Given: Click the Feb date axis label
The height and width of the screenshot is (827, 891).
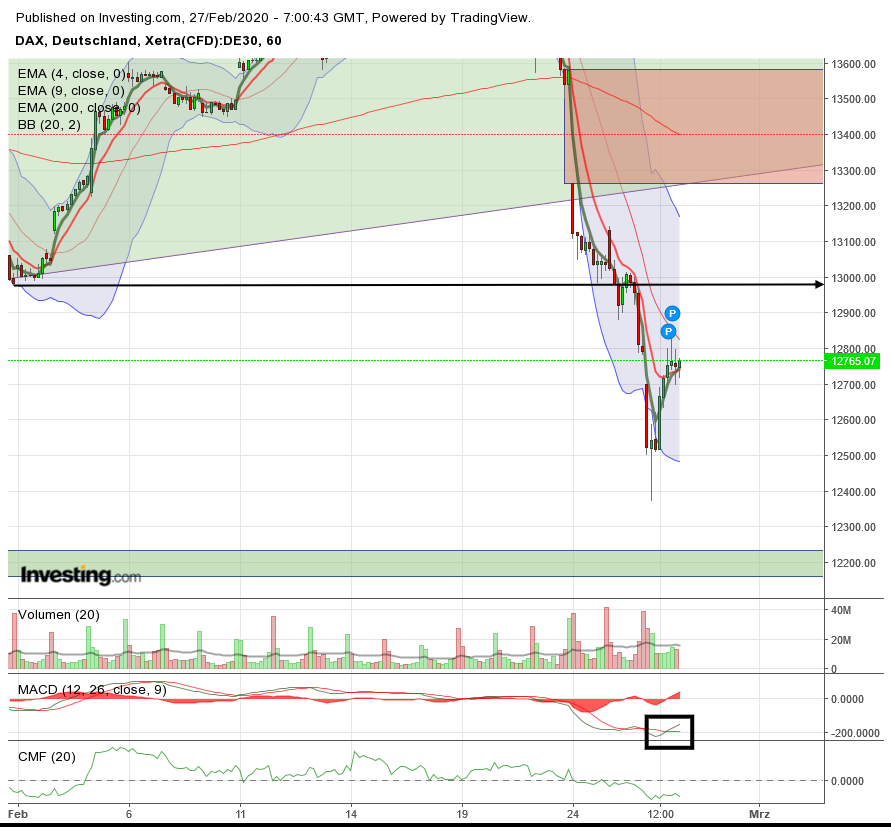Looking at the screenshot, I should (x=18, y=814).
